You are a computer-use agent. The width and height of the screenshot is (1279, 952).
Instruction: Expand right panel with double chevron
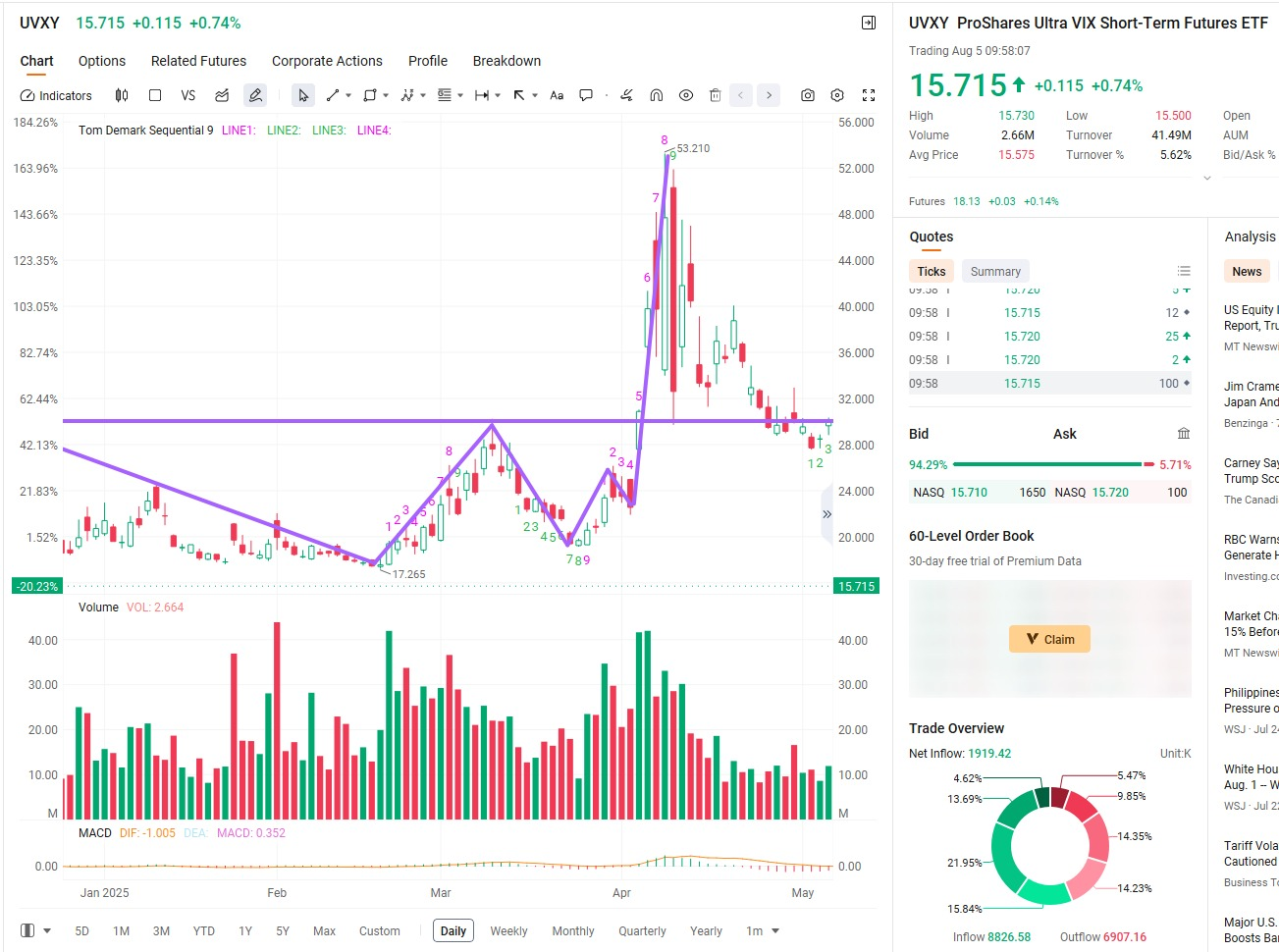point(826,514)
